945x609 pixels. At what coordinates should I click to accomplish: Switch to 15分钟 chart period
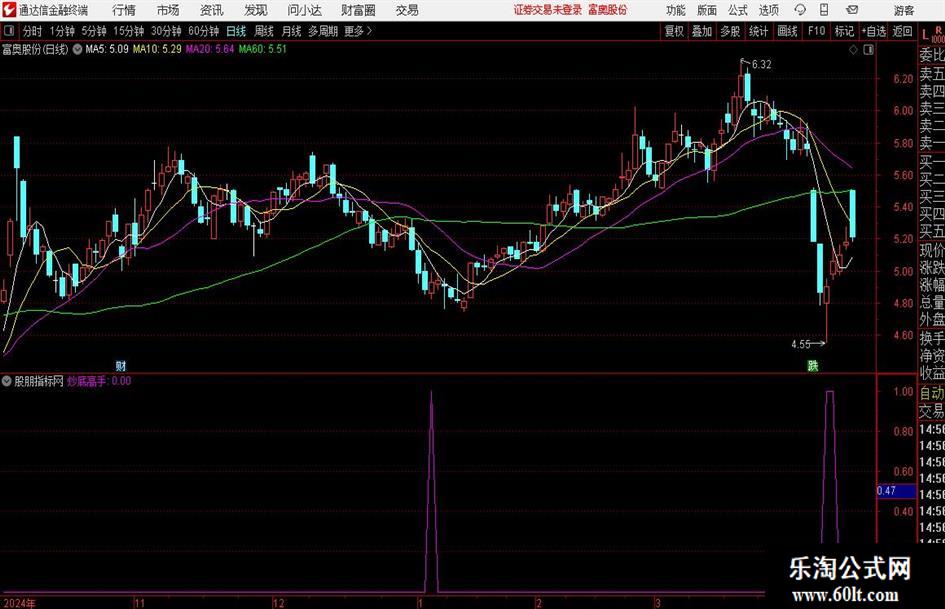tap(129, 31)
